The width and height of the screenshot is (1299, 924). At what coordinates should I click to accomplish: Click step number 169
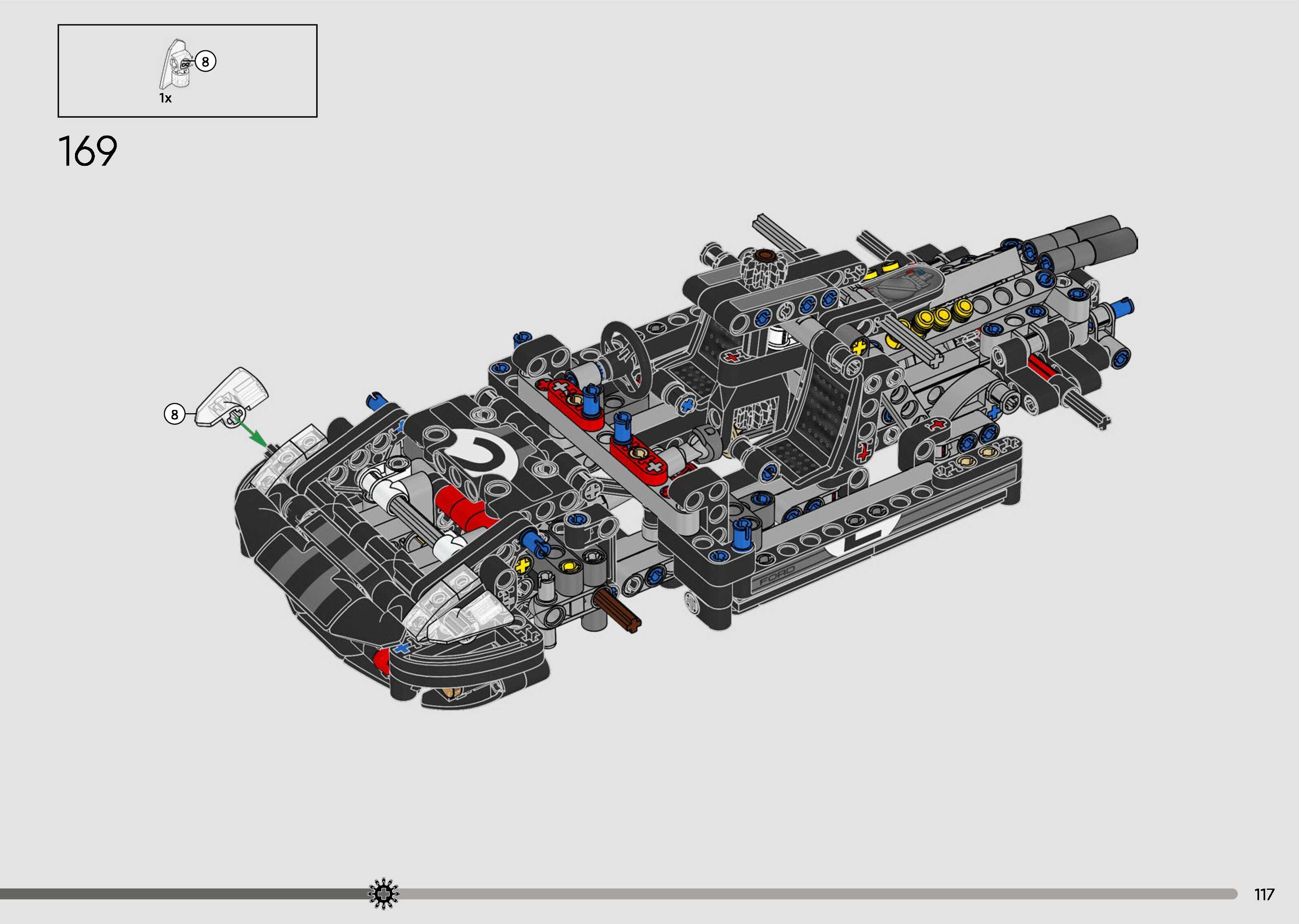(x=88, y=151)
